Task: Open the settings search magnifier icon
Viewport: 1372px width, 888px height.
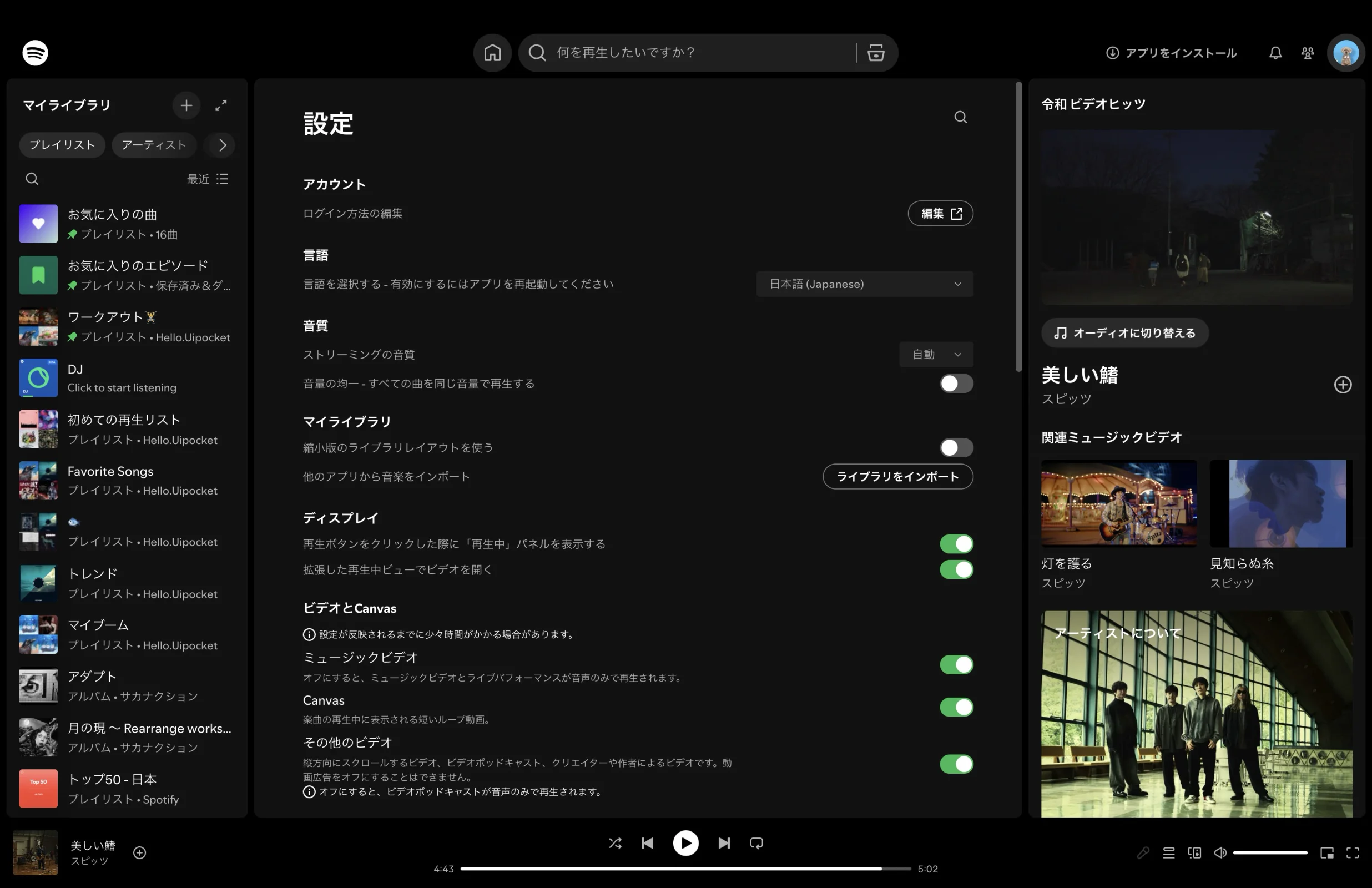Action: coord(960,117)
